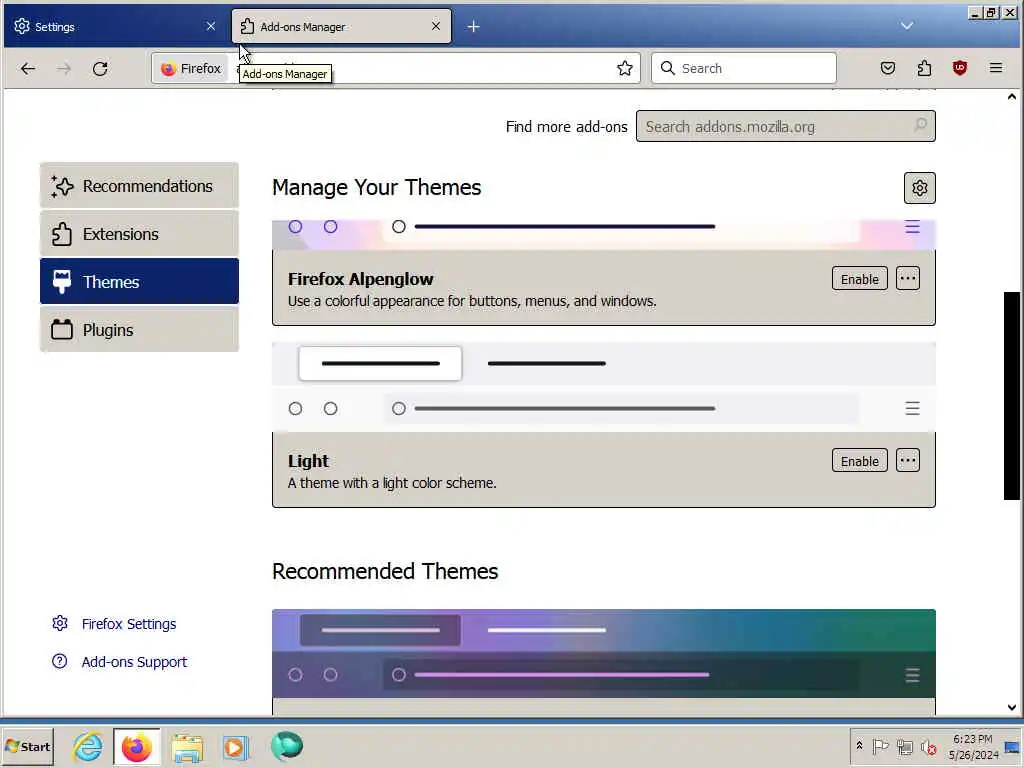Open Recommendations category
The height and width of the screenshot is (768, 1024).
pyautogui.click(x=139, y=186)
